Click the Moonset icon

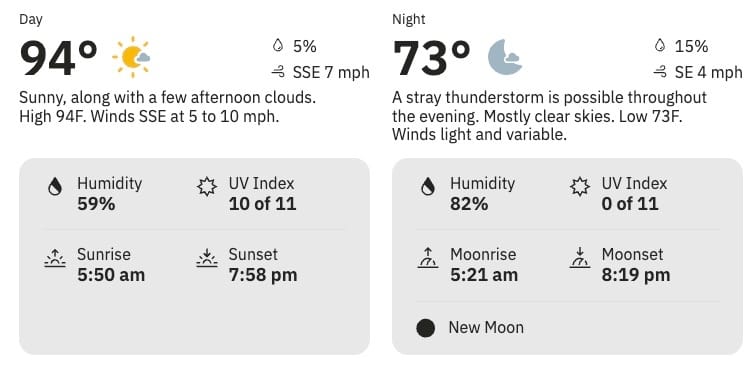pos(580,258)
